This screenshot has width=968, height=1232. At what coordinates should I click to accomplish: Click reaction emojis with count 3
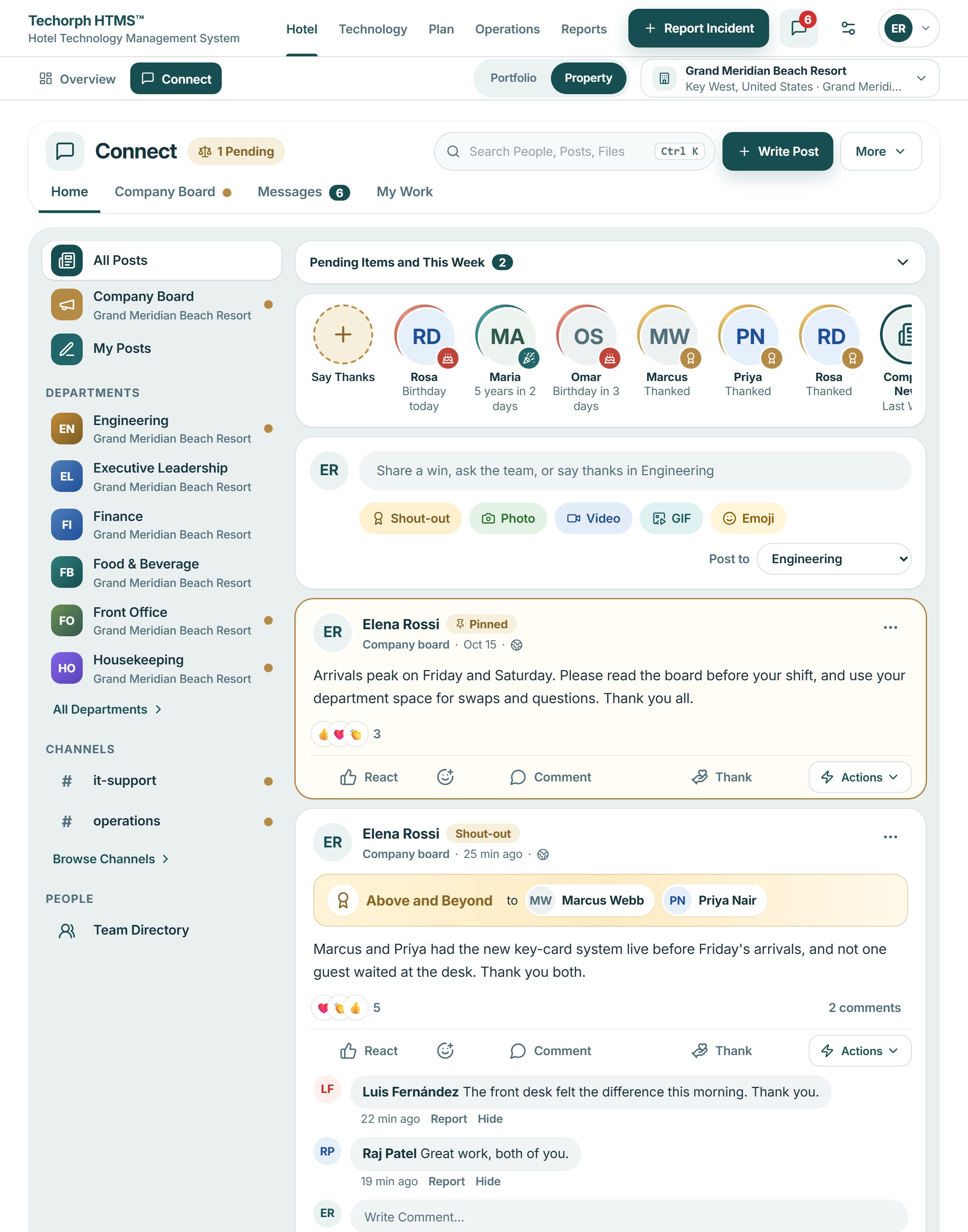tap(346, 734)
